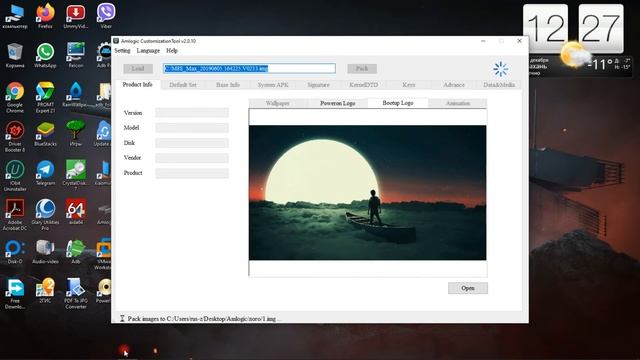Click the Load button
The width and height of the screenshot is (640, 360).
[x=138, y=69]
